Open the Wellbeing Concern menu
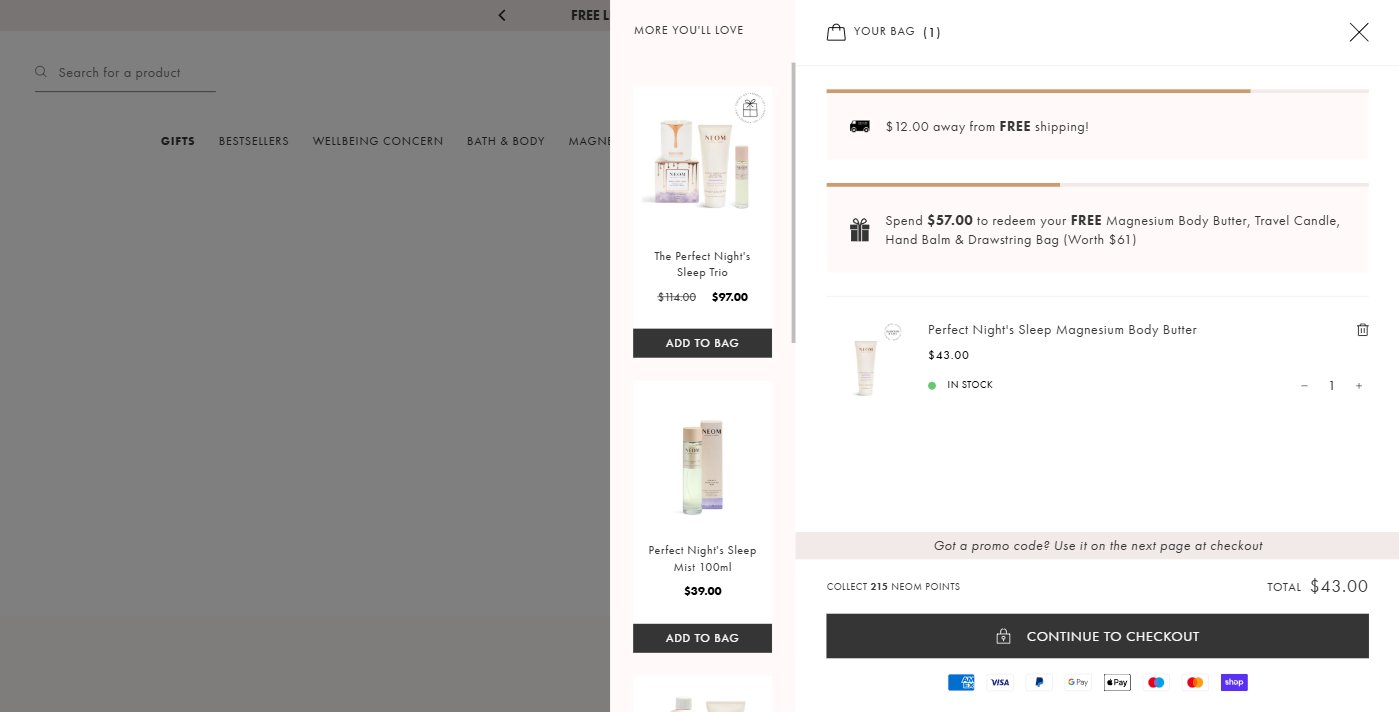The height and width of the screenshot is (712, 1399). (x=378, y=141)
